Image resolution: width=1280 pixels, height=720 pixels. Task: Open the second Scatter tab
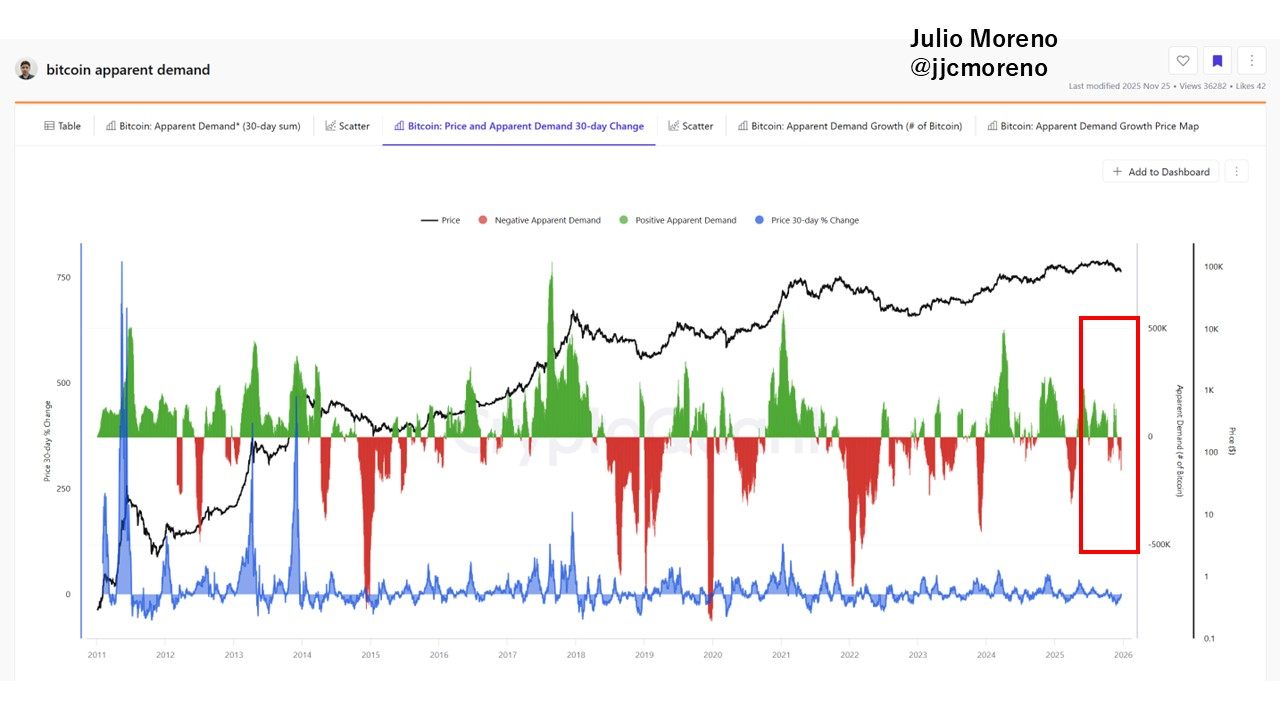[691, 126]
